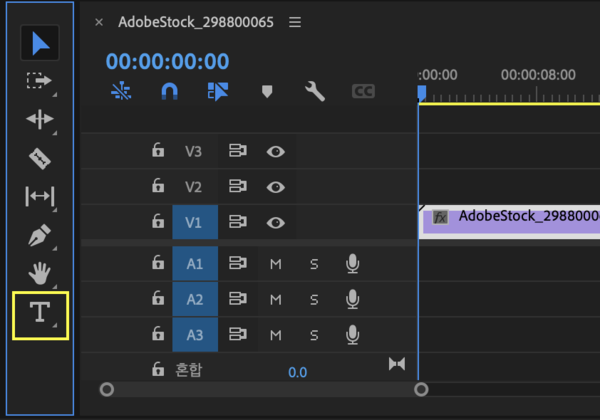Toggle Snap in timeline magnet icon
The image size is (600, 420).
tap(170, 92)
